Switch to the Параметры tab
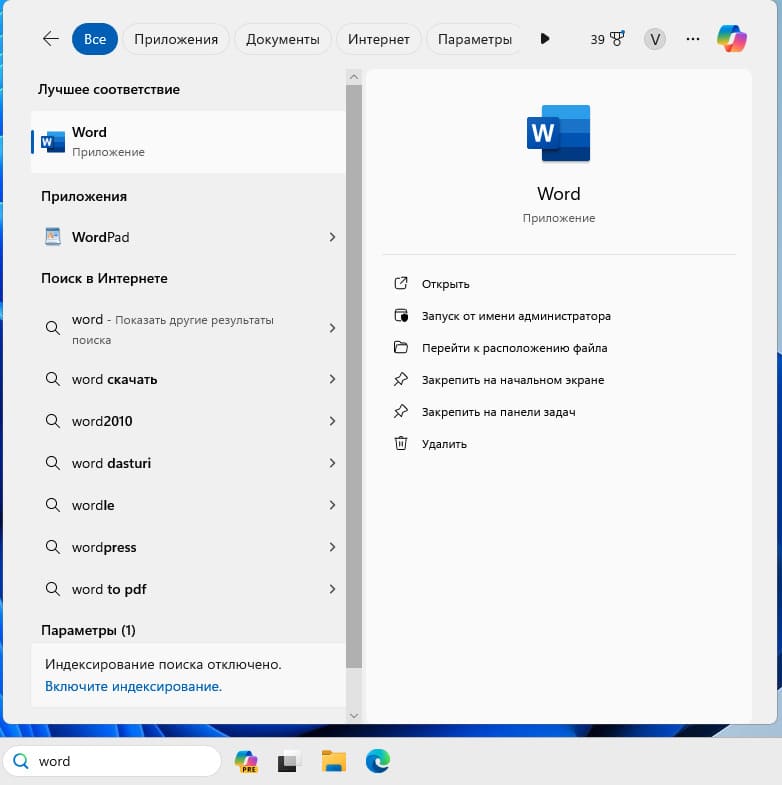This screenshot has width=782, height=785. [475, 39]
